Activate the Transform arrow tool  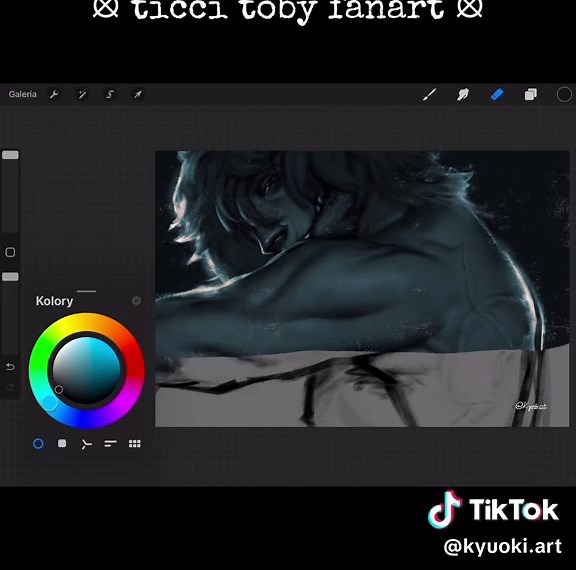[137, 94]
